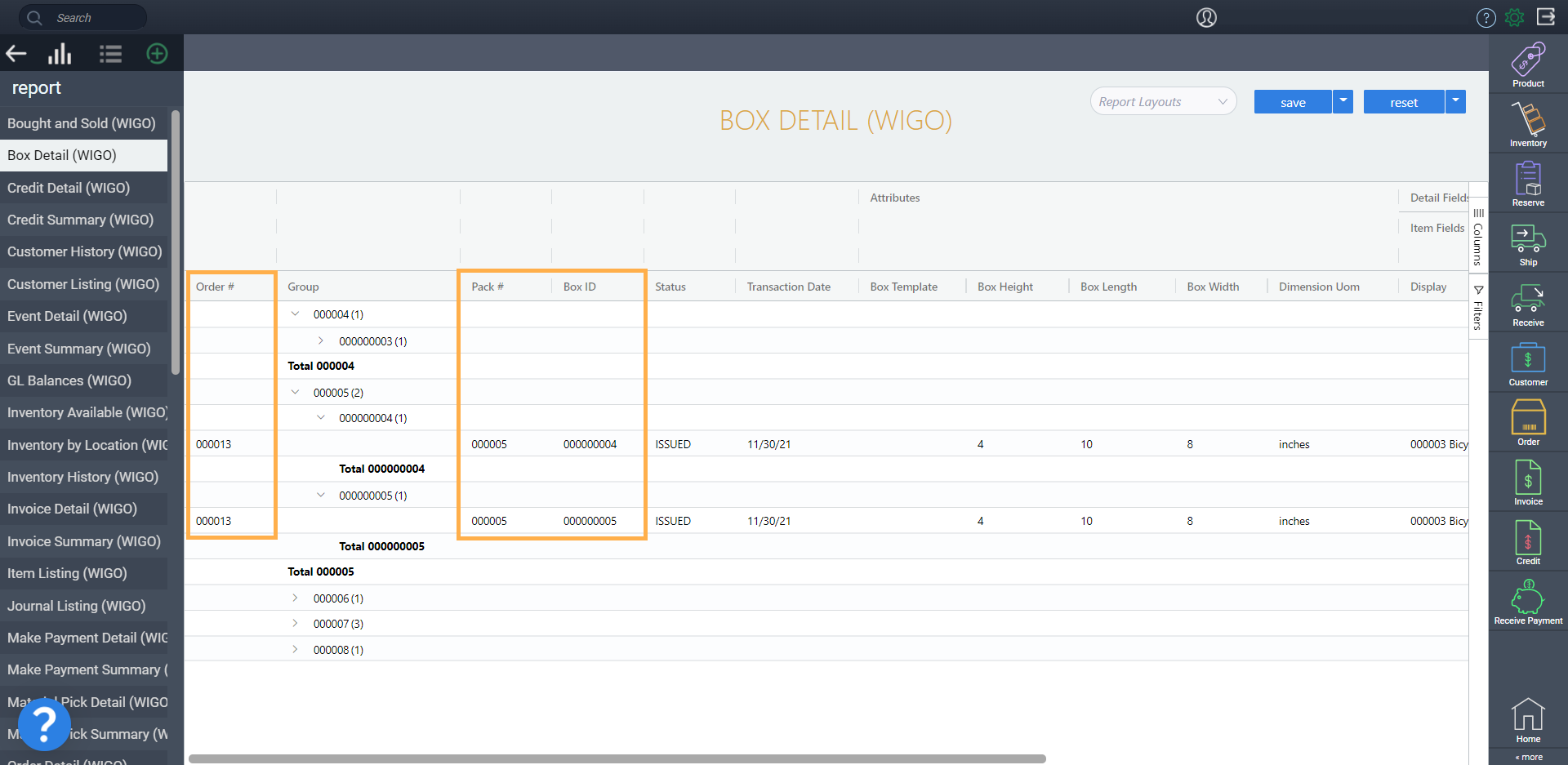Image resolution: width=1568 pixels, height=765 pixels.
Task: Open the reset button dropdown arrow
Action: click(1455, 101)
